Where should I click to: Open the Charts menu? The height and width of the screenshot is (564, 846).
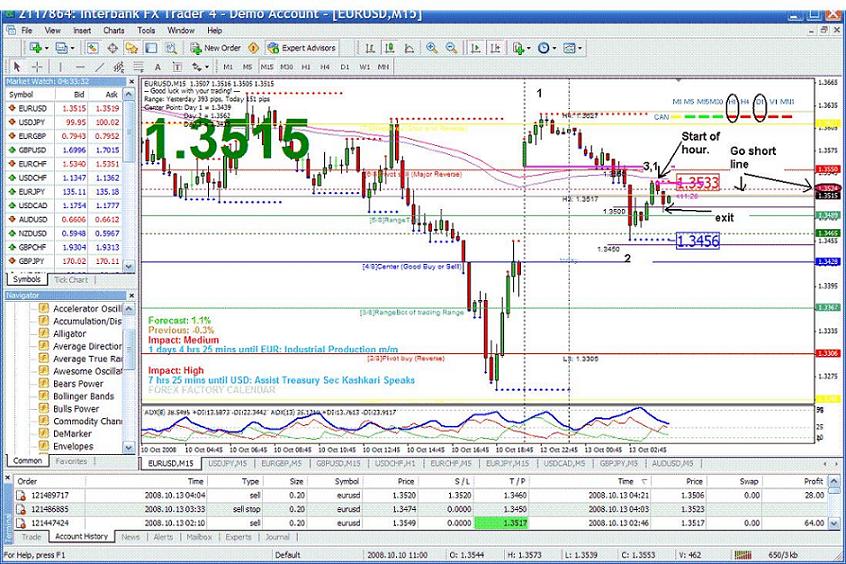click(114, 31)
